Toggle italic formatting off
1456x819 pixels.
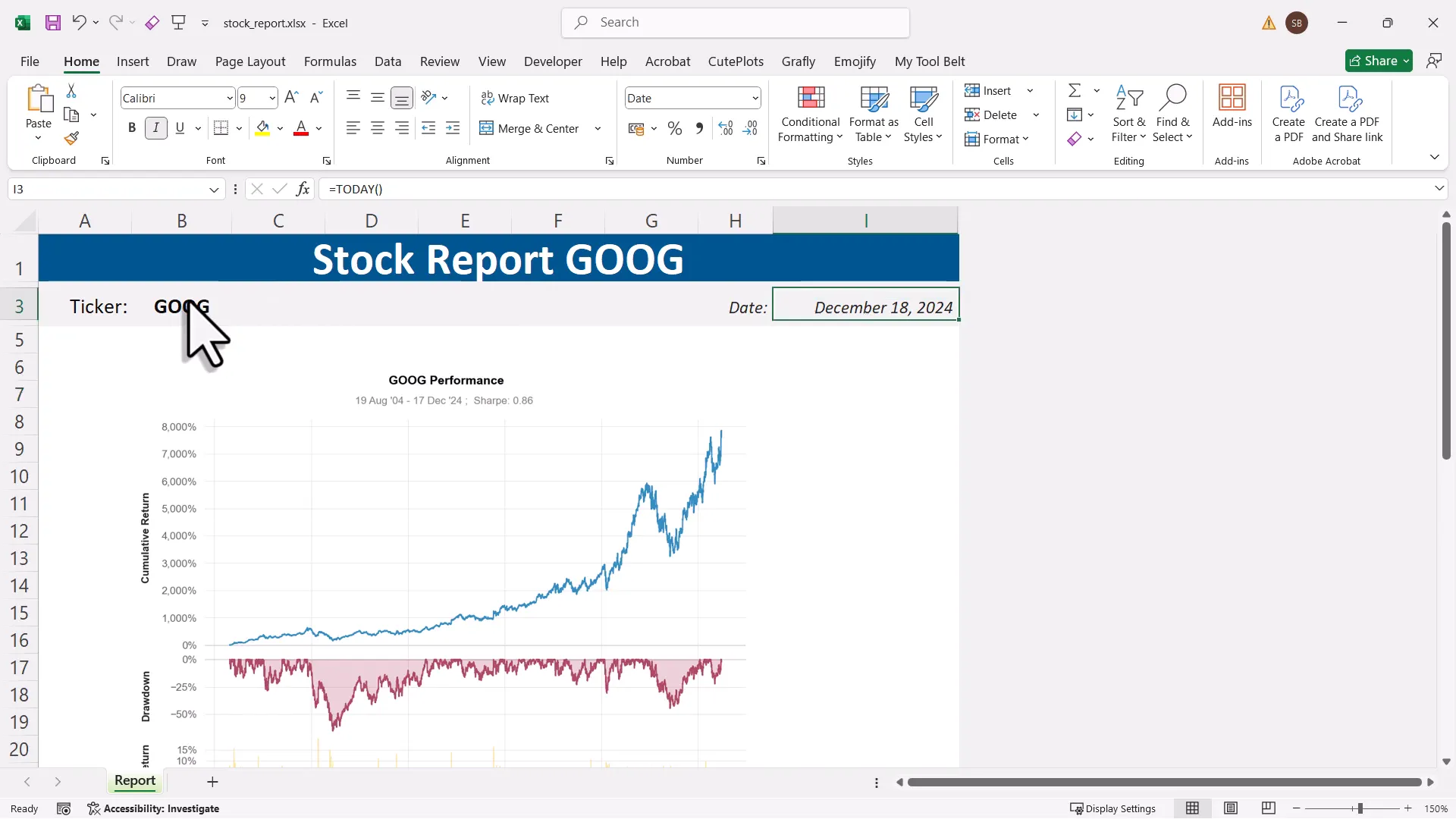pos(155,127)
